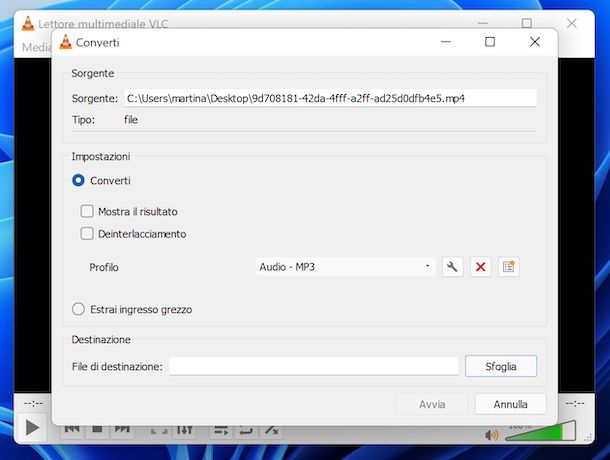The width and height of the screenshot is (610, 460).
Task: Click the VLC window resize grip
Action: click(x=588, y=438)
